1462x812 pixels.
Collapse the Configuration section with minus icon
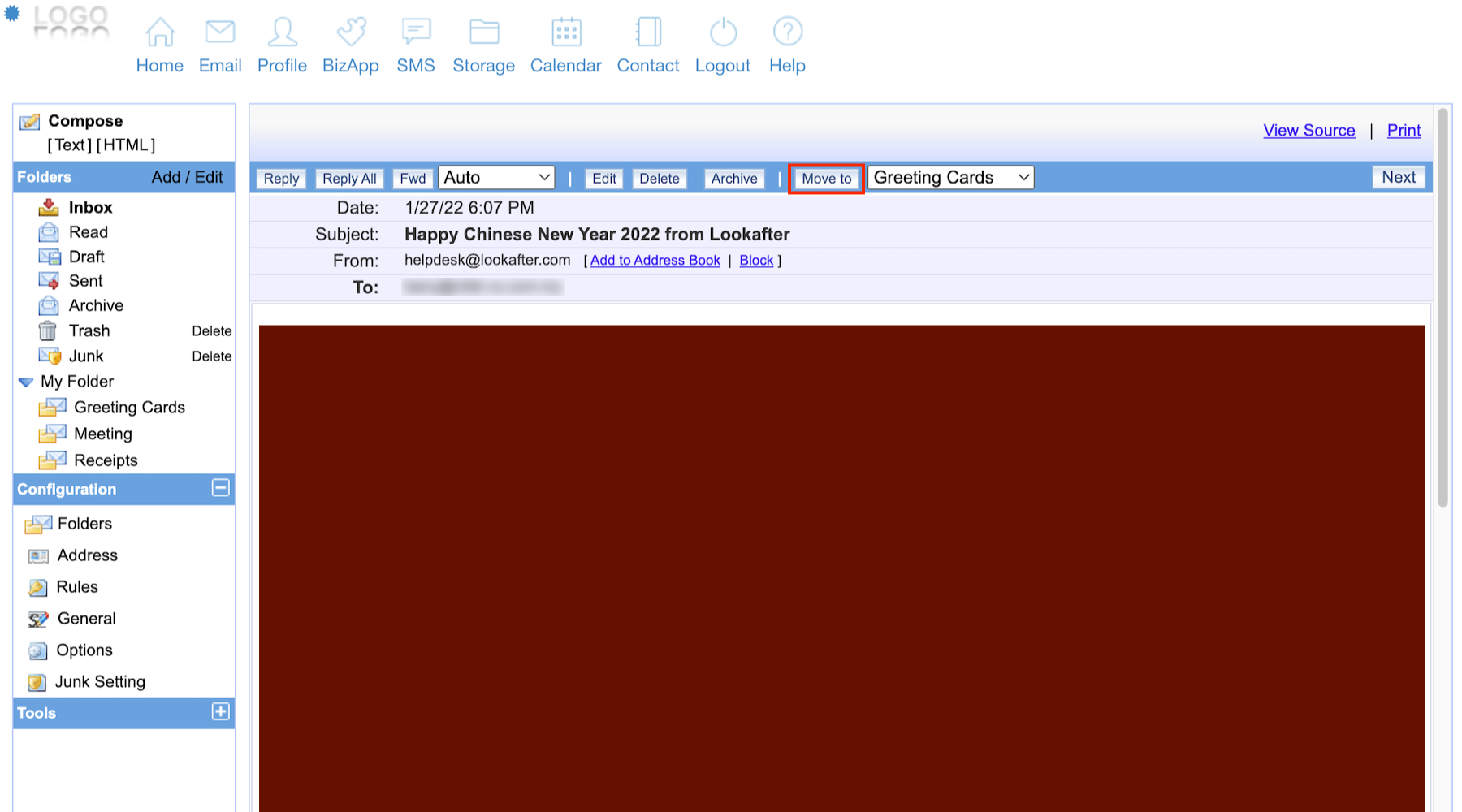pos(220,488)
